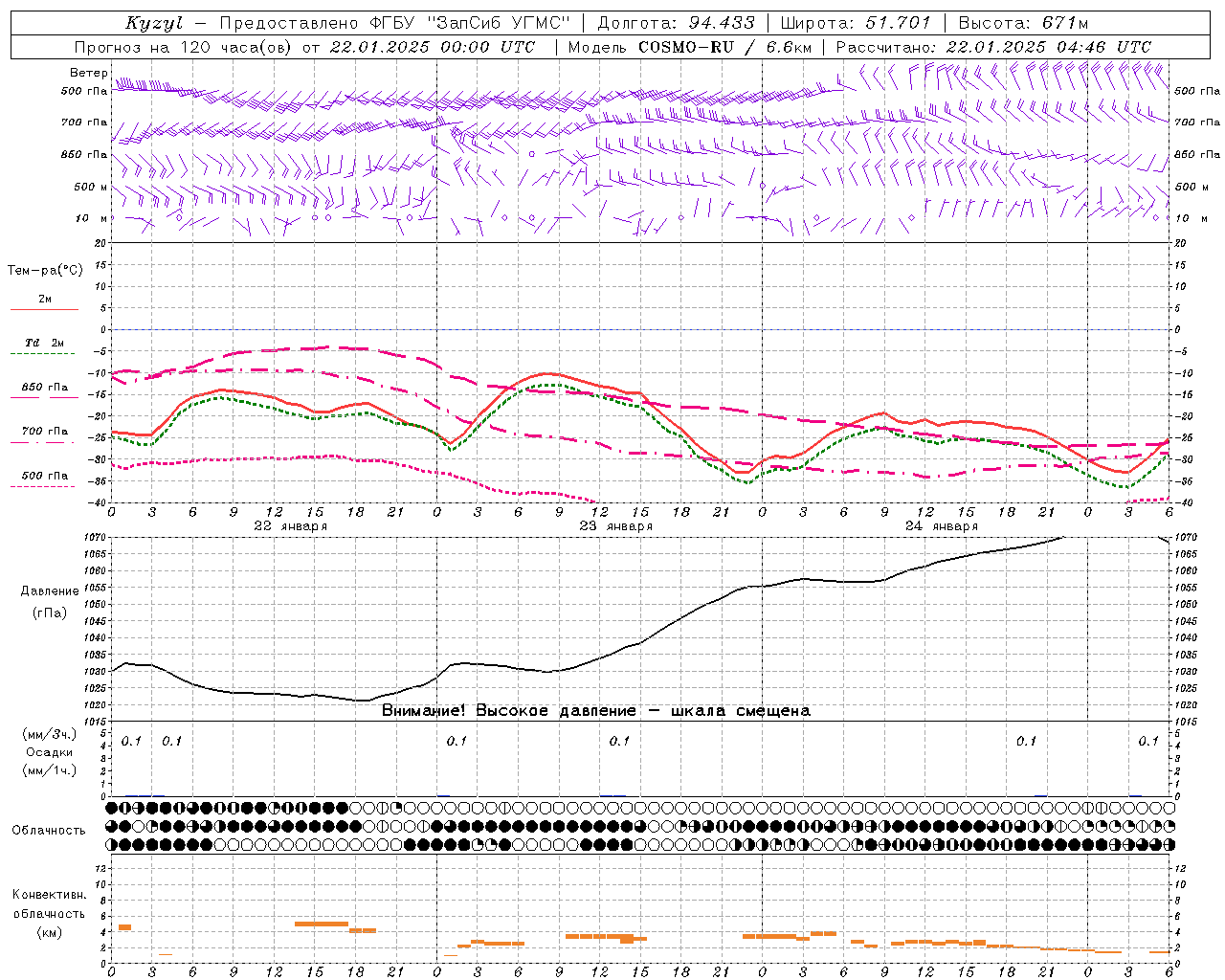The height and width of the screenshot is (980, 1225).
Task: Click the Облачность panel label
Action: pyautogui.click(x=49, y=831)
